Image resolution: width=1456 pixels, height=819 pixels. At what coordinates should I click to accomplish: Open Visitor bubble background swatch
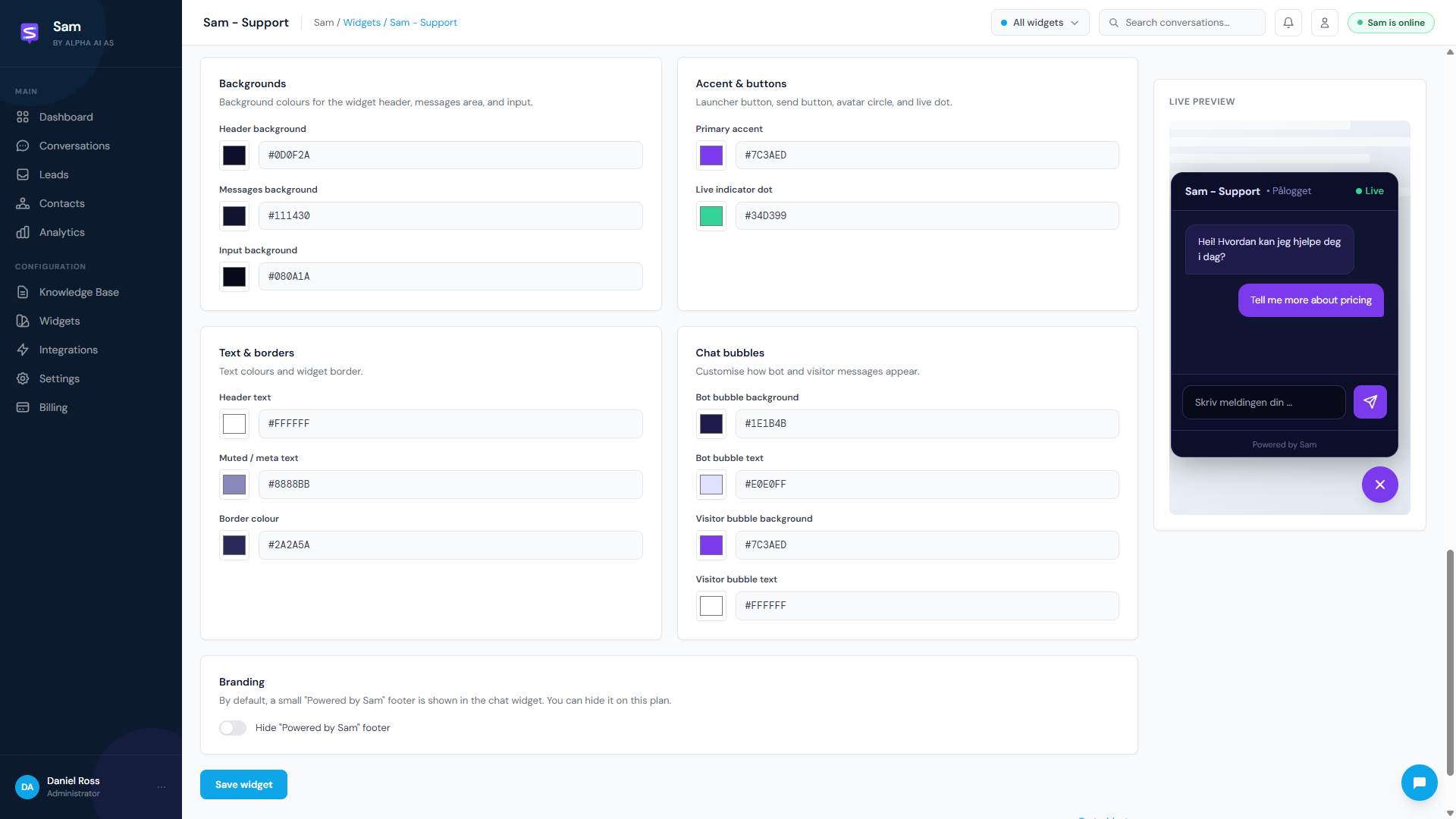pos(711,545)
